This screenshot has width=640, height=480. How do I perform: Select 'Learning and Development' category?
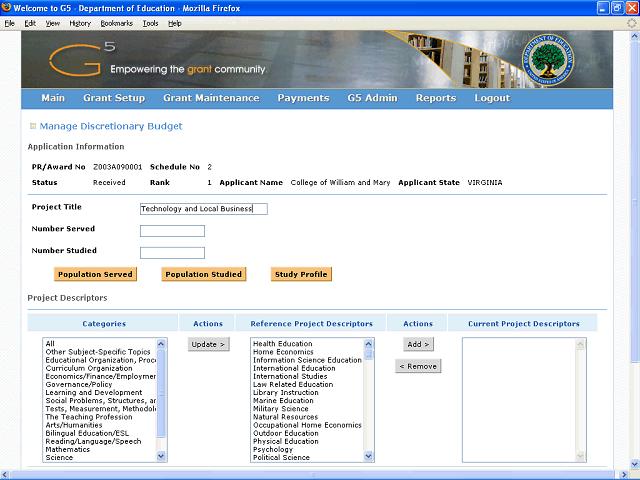pos(94,393)
